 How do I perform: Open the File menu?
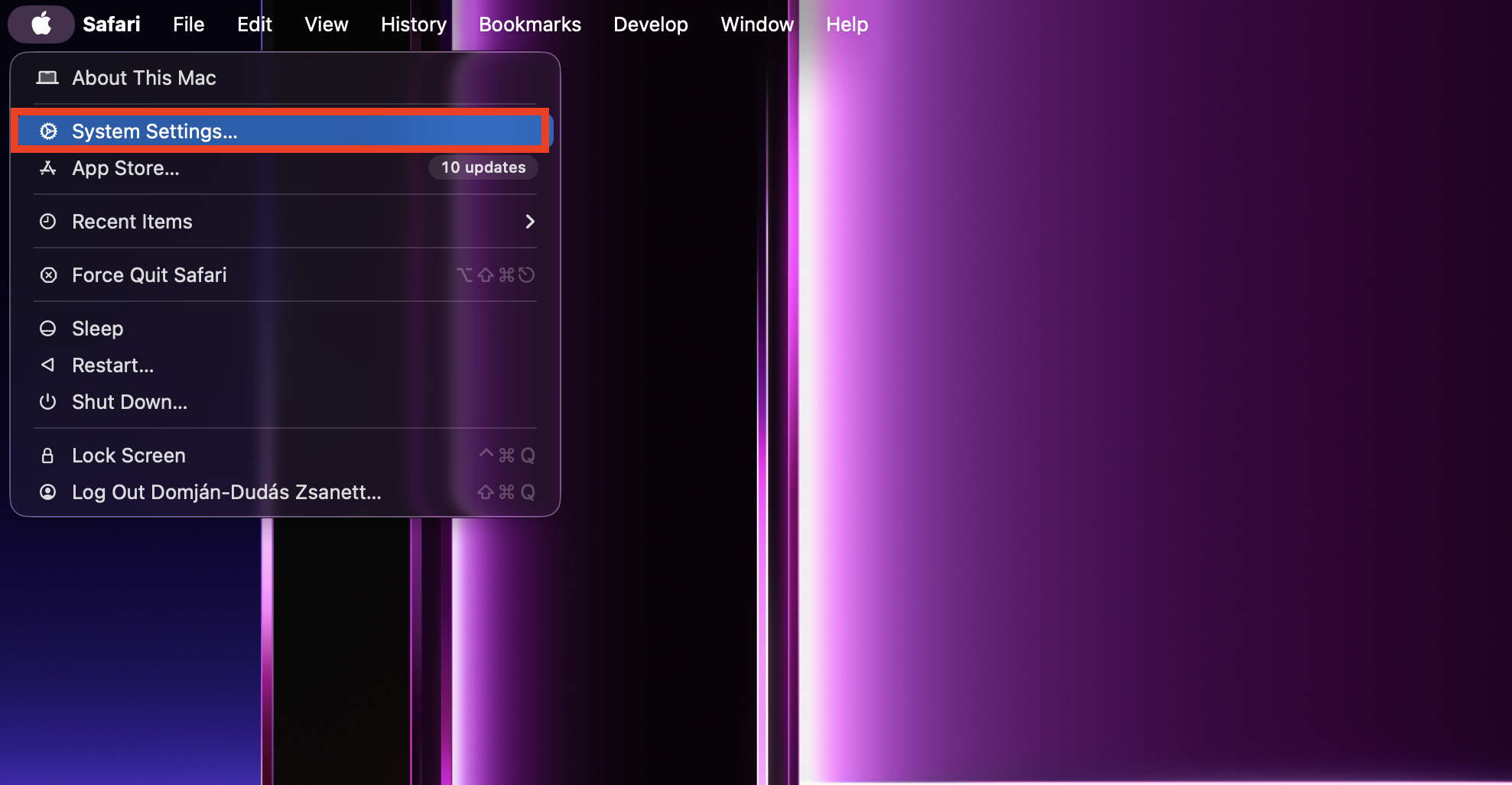coord(188,24)
